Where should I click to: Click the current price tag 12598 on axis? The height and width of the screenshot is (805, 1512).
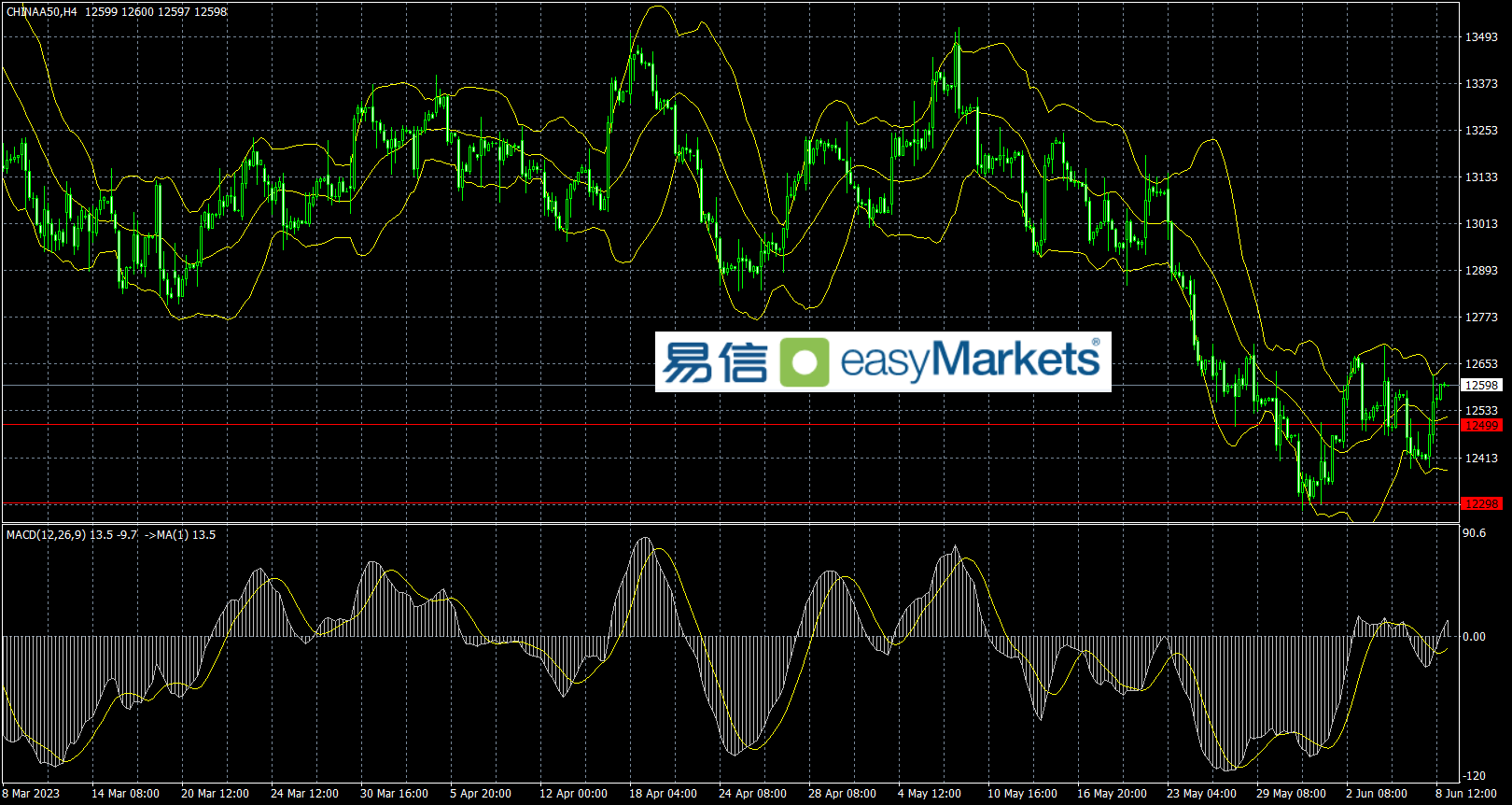pyautogui.click(x=1481, y=385)
